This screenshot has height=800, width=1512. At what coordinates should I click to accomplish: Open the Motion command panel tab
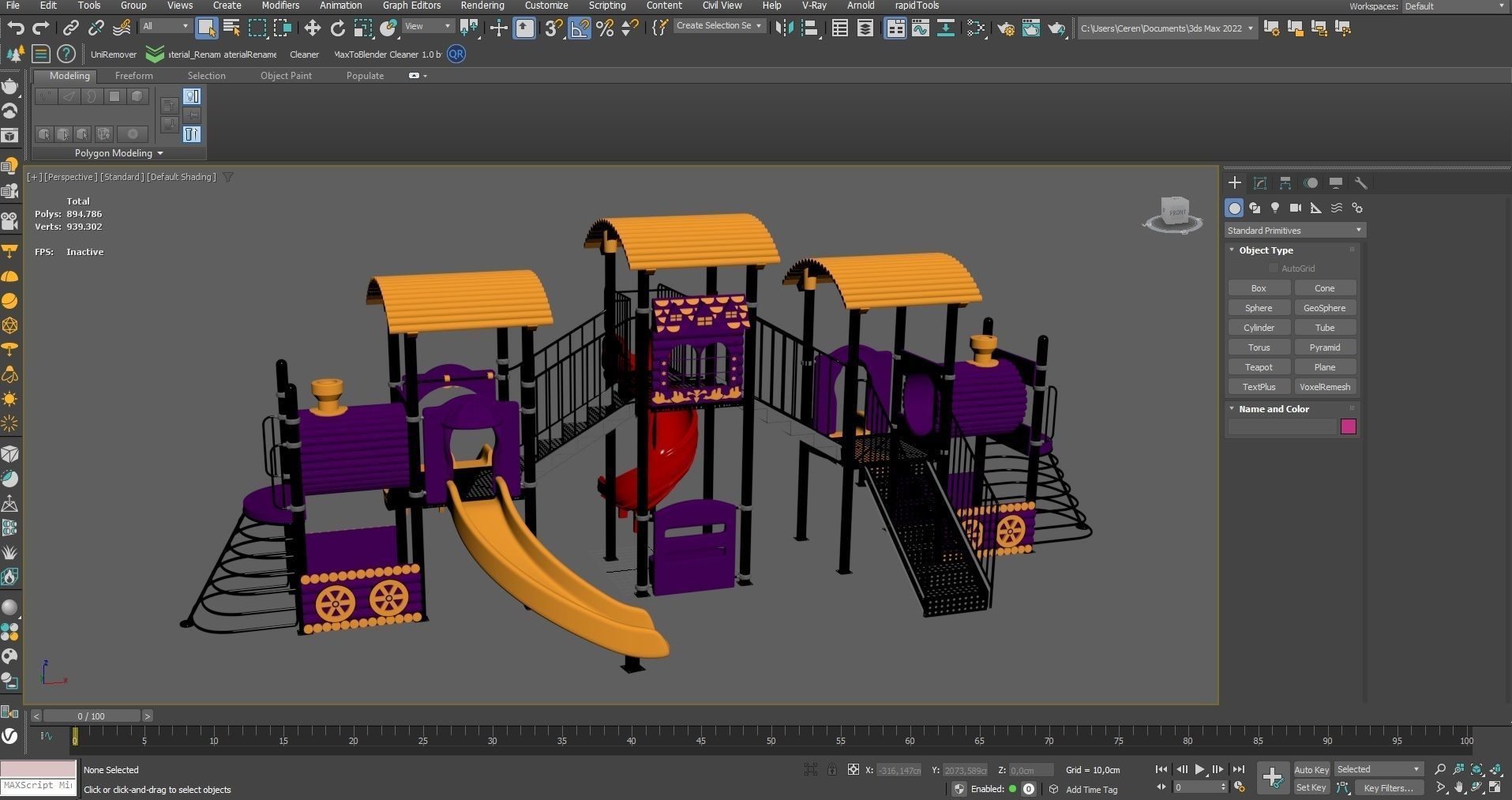coord(1311,182)
